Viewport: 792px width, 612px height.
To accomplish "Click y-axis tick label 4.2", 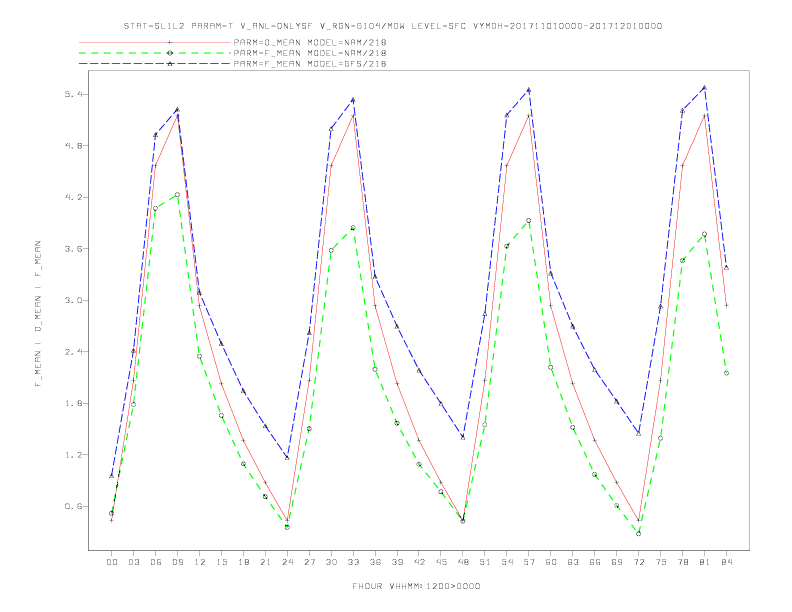I will pyautogui.click(x=72, y=197).
